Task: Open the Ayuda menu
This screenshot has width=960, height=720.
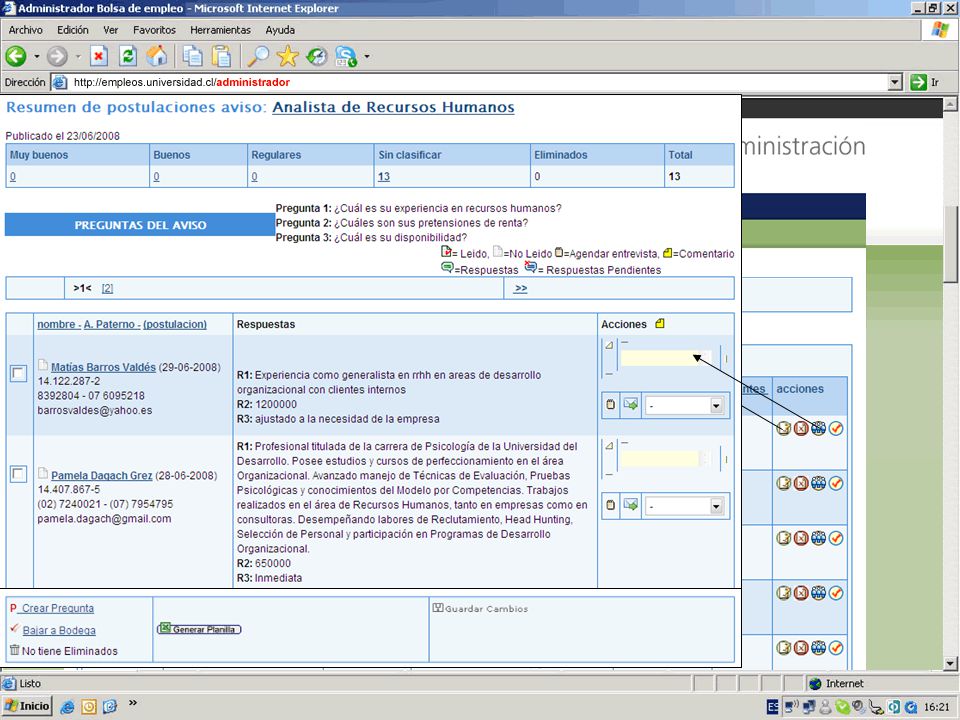Action: pos(280,30)
